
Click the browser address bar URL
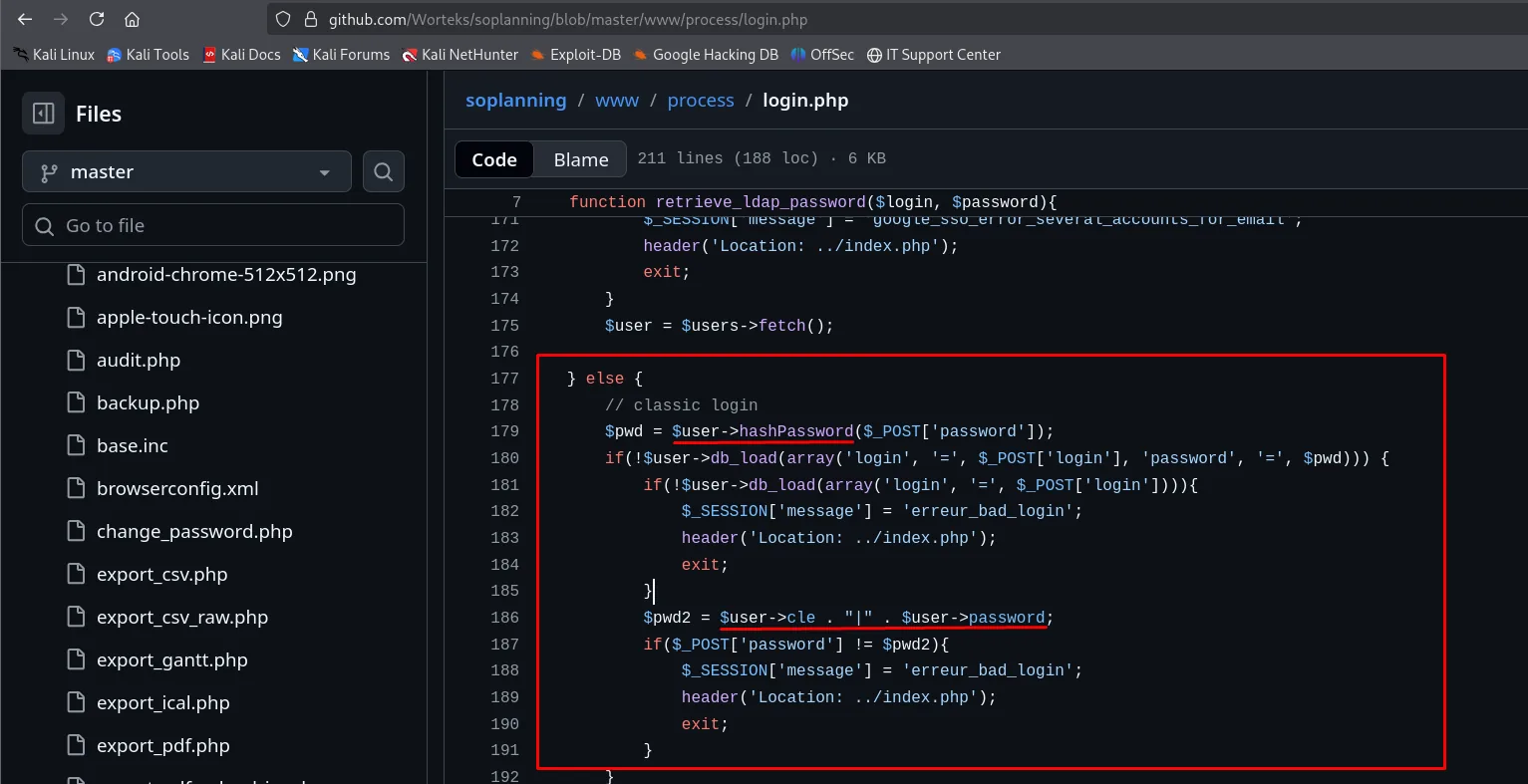click(x=568, y=19)
